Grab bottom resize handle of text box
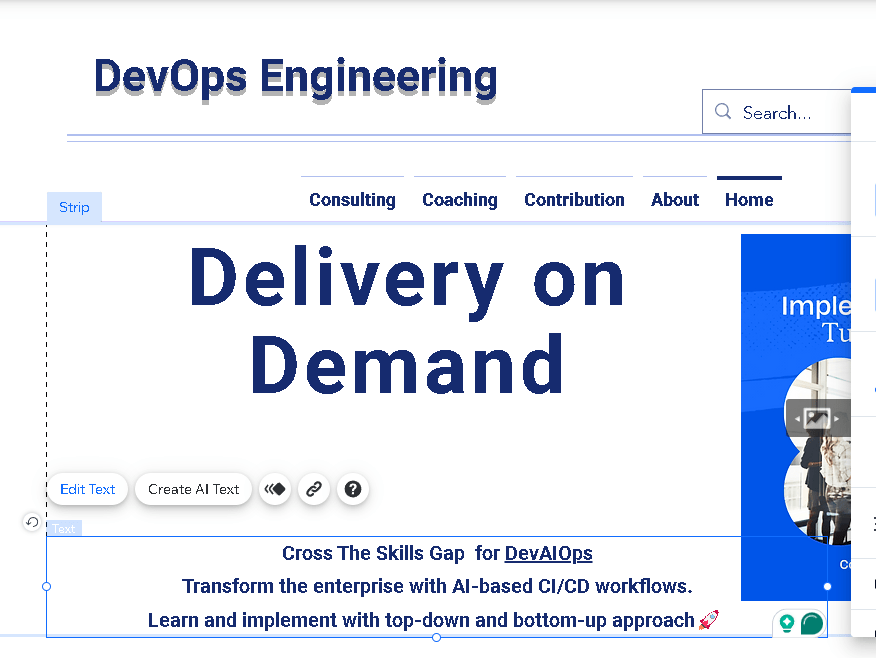The height and width of the screenshot is (658, 876). 436,637
